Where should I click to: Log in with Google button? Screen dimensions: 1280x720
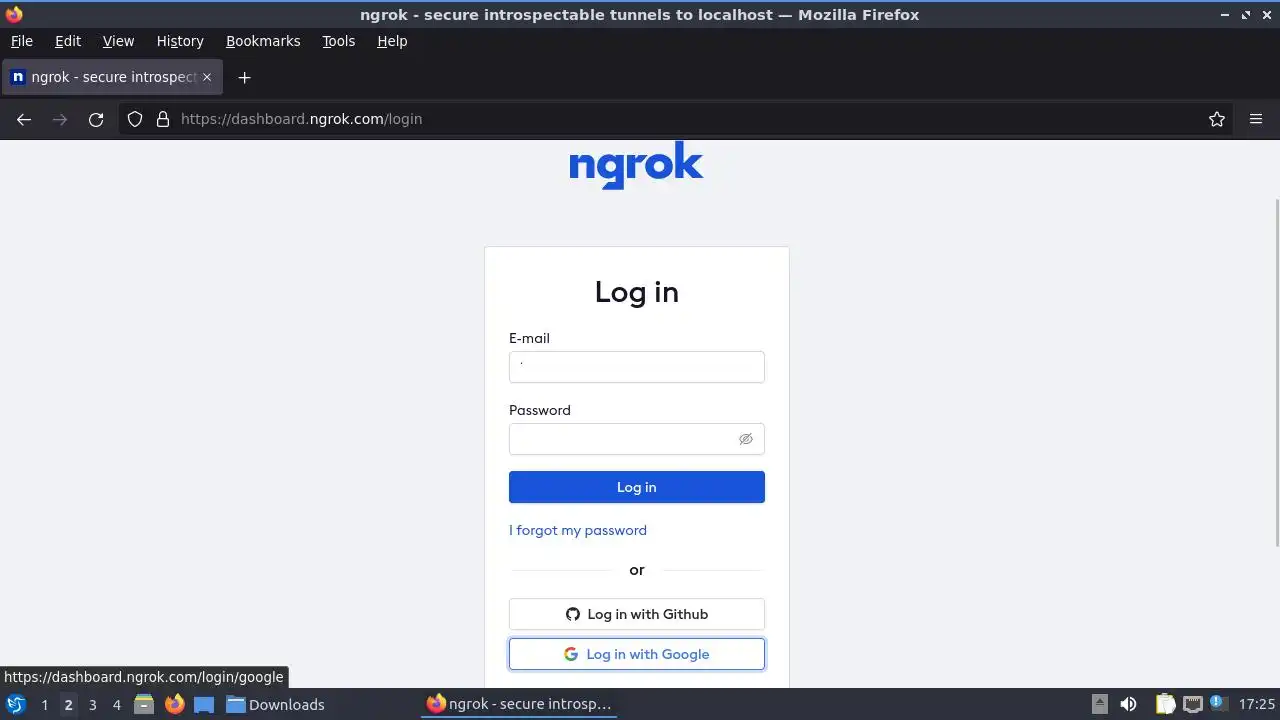[x=637, y=654]
